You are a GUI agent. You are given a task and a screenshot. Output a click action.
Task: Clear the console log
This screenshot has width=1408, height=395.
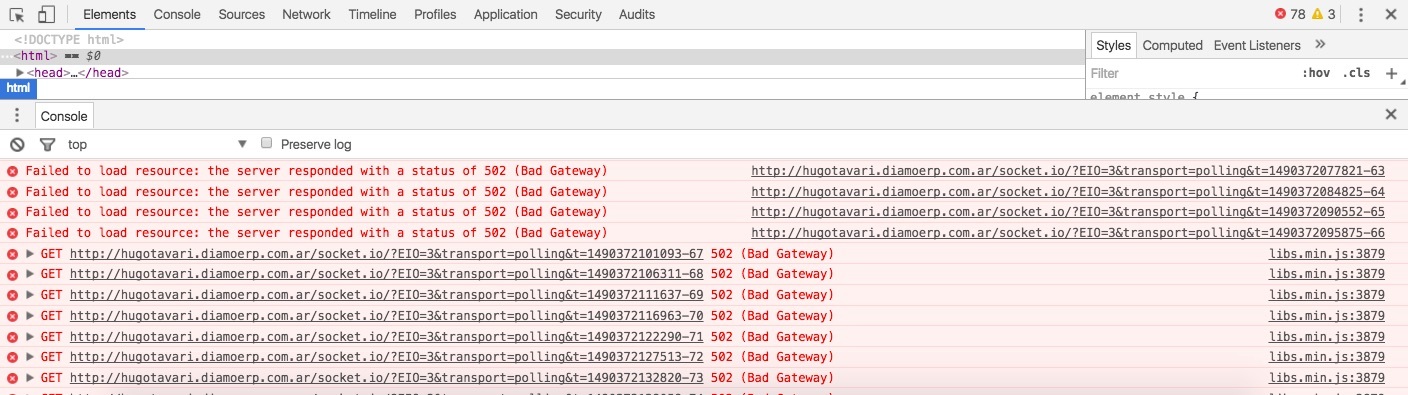point(17,144)
